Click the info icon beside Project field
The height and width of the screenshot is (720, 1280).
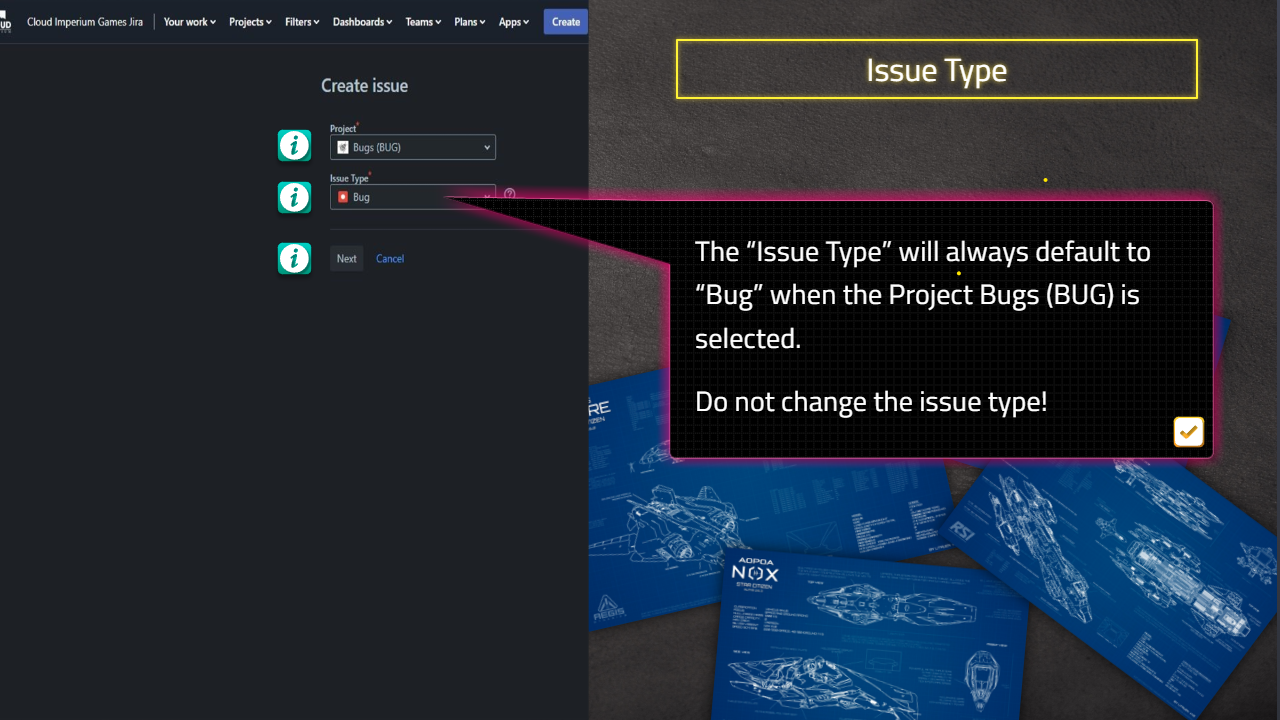click(x=294, y=146)
